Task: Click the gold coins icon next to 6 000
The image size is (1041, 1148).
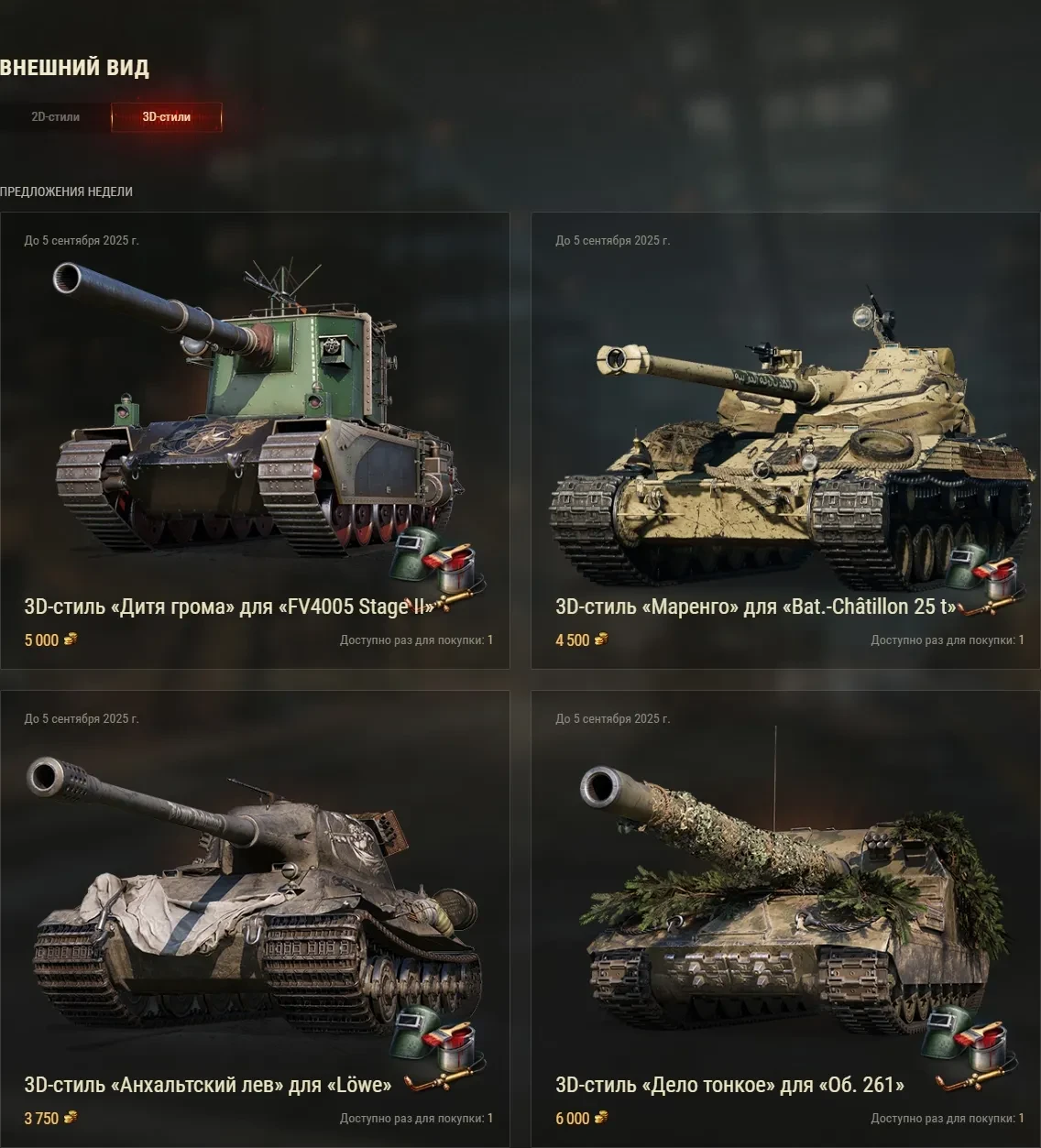Action: click(601, 1118)
